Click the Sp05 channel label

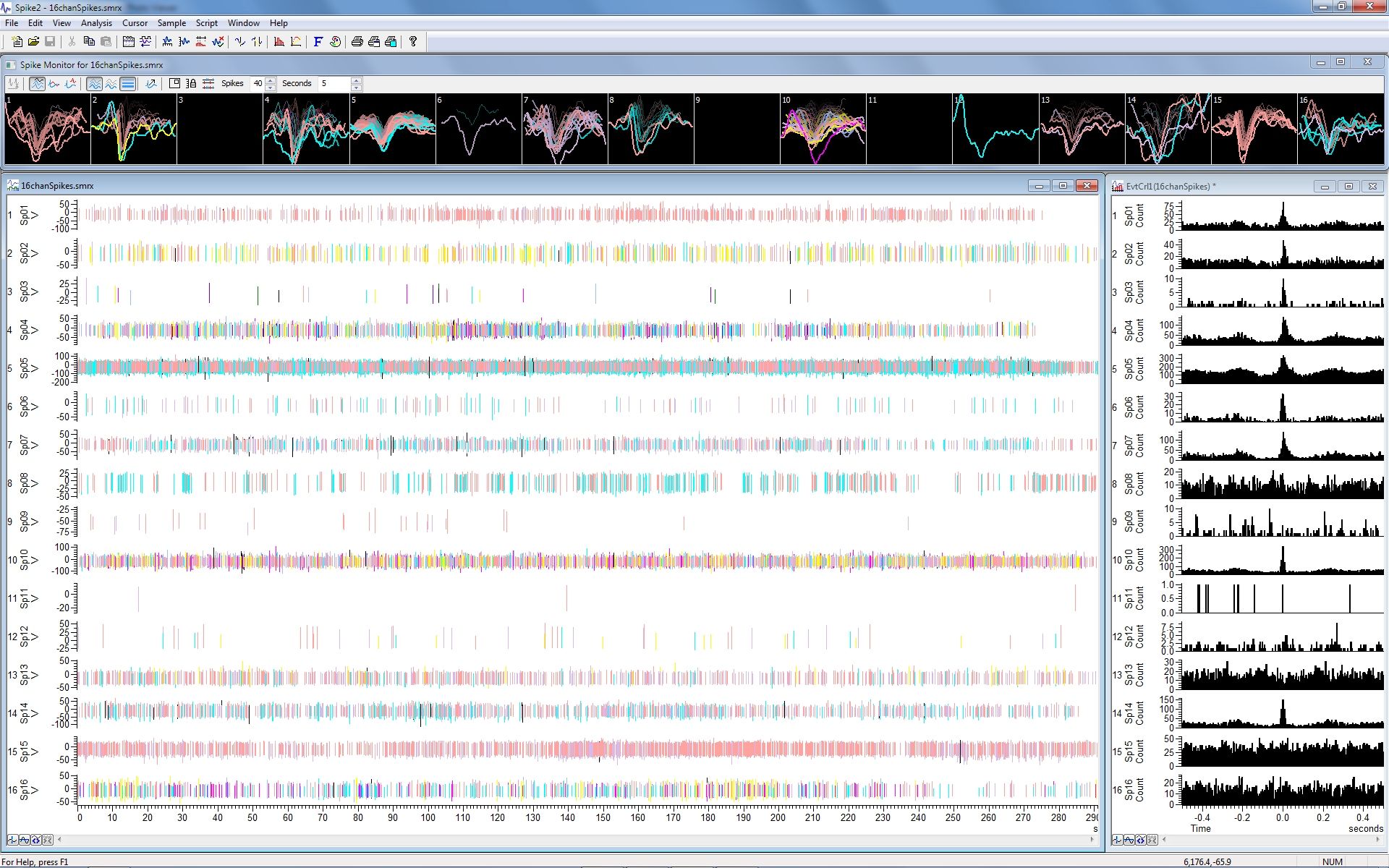point(24,368)
